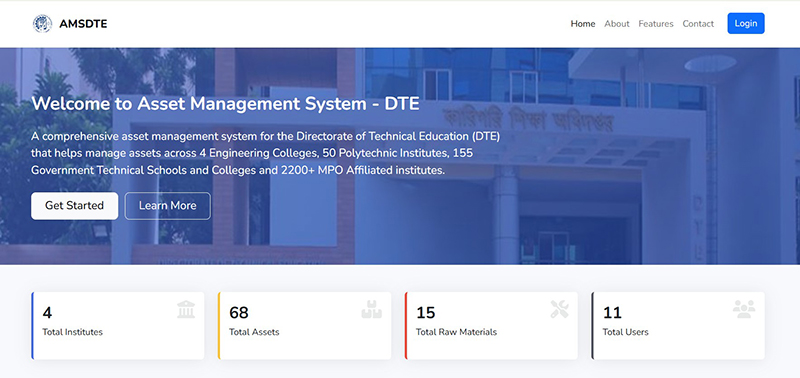The width and height of the screenshot is (800, 378).
Task: Click the number 4 in institutes card
Action: (47, 312)
